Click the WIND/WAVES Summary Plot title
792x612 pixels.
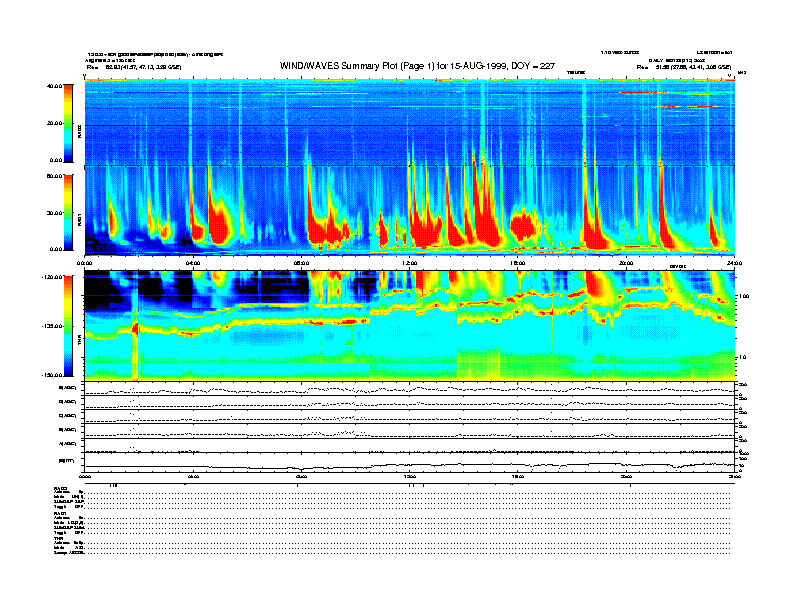pyautogui.click(x=417, y=66)
